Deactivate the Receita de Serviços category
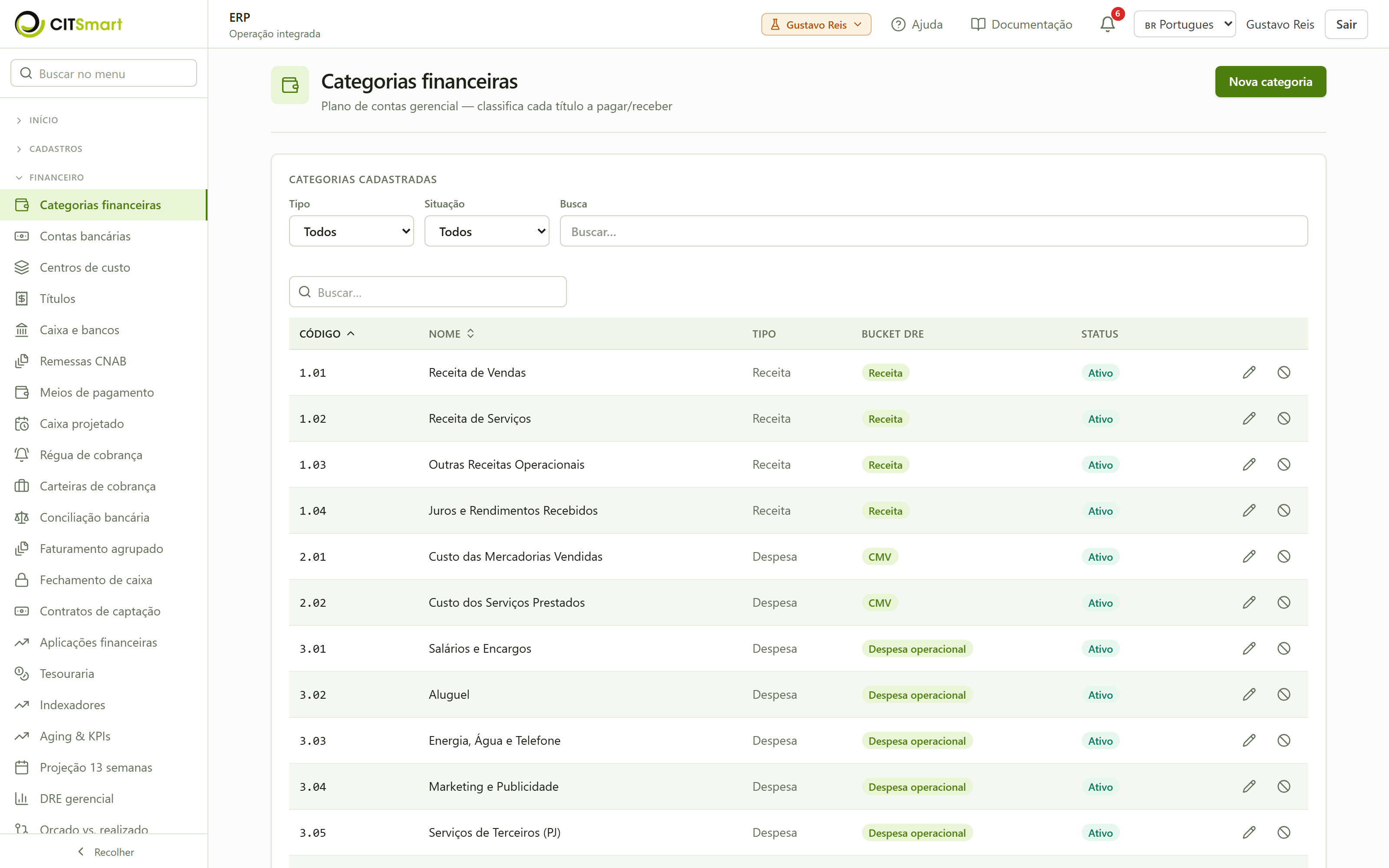 point(1284,418)
